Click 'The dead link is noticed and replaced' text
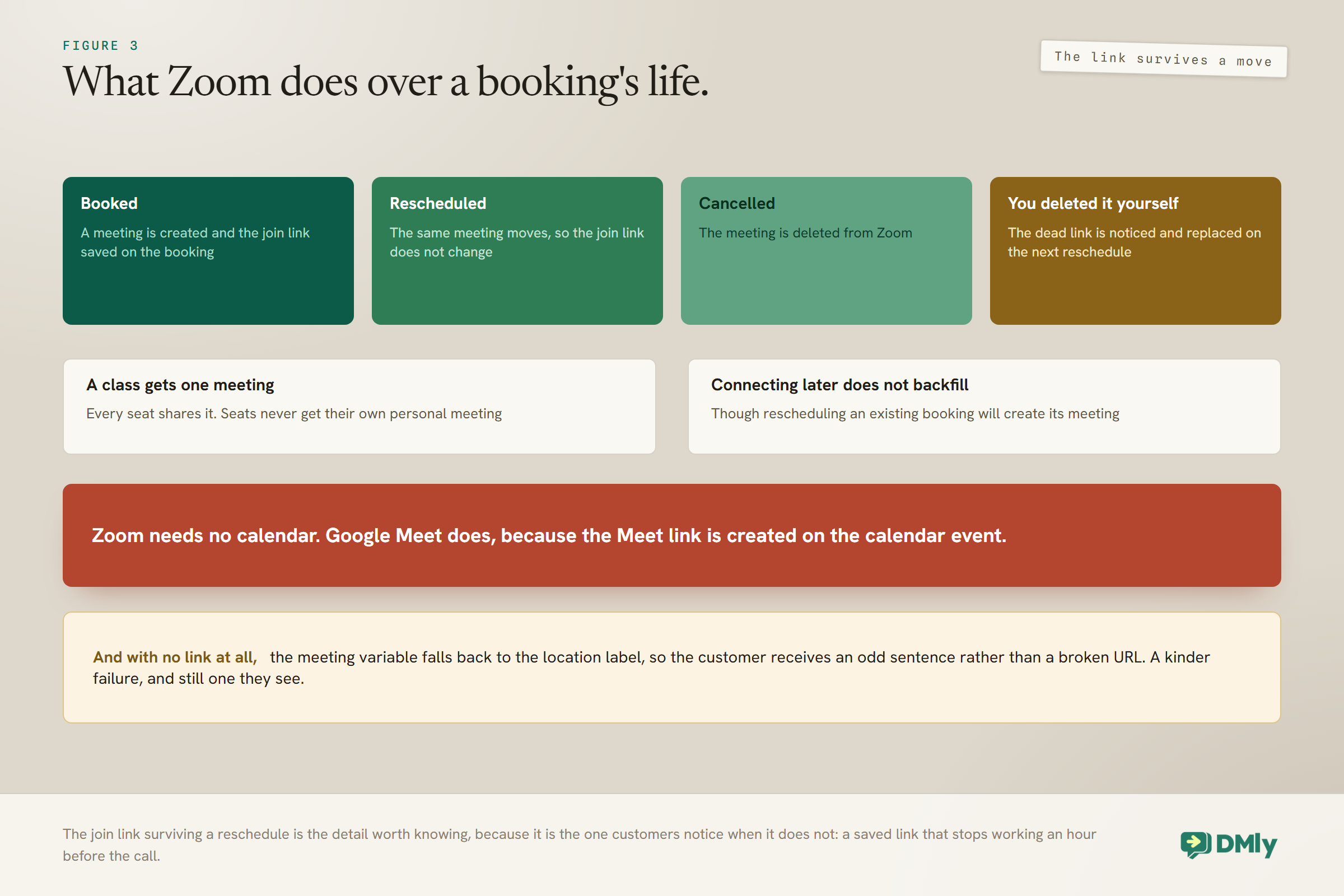This screenshot has width=1344, height=896. pyautogui.click(x=1135, y=242)
